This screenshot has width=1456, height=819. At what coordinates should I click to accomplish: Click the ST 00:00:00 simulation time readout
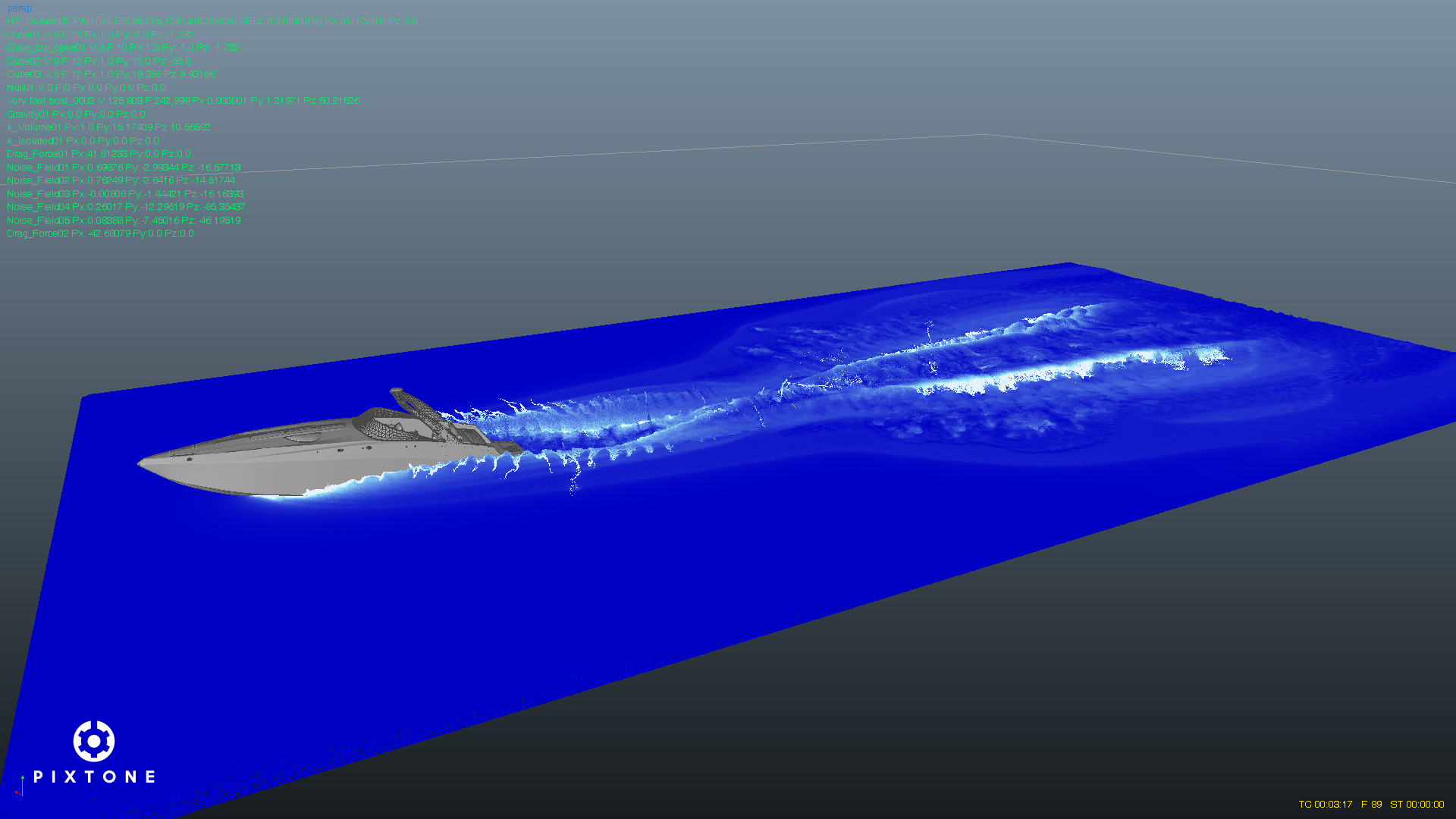click(x=1417, y=805)
